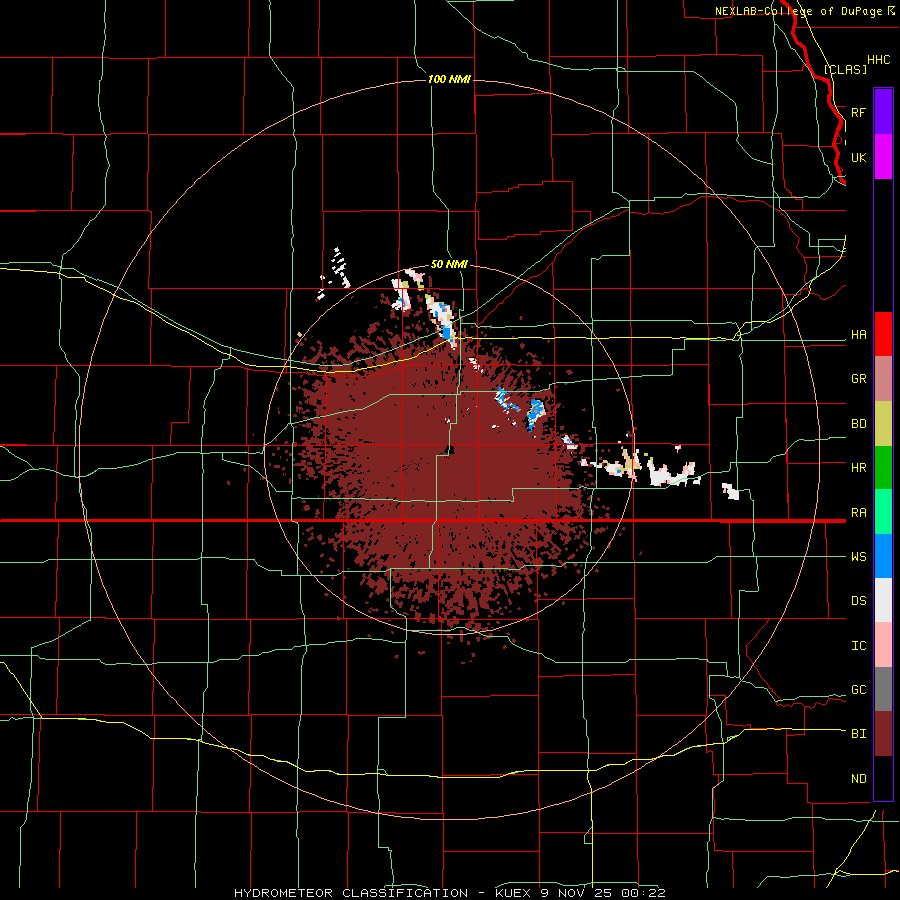900x900 pixels.
Task: Click the "GC" legend label
Action: 859,690
